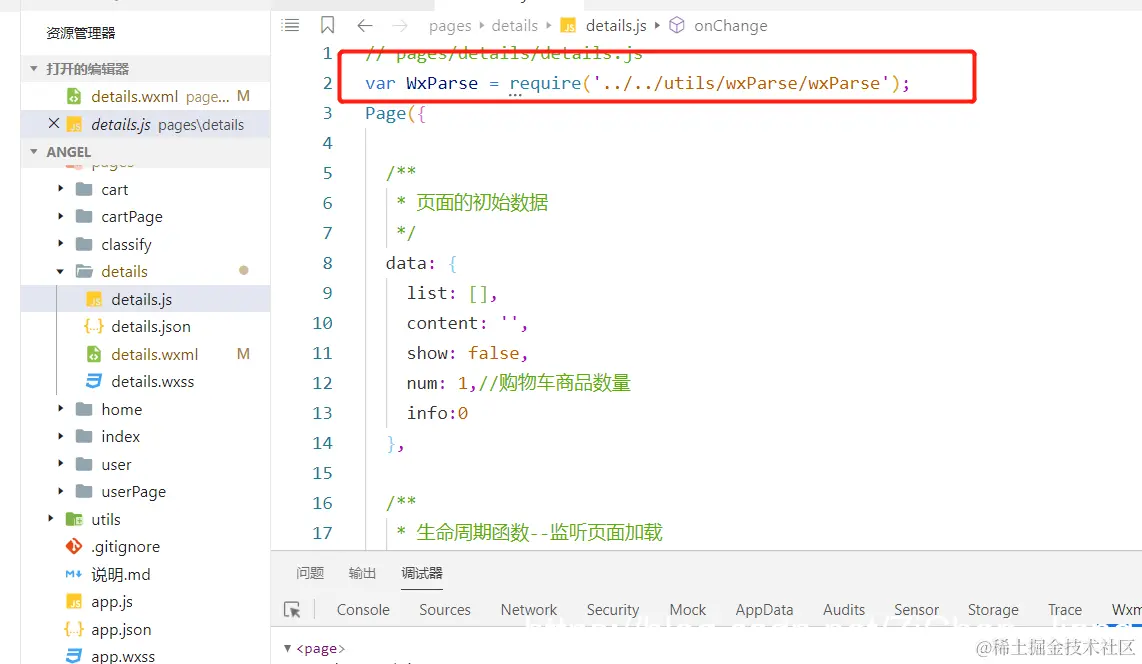Open the Audits devtools tab

click(843, 609)
